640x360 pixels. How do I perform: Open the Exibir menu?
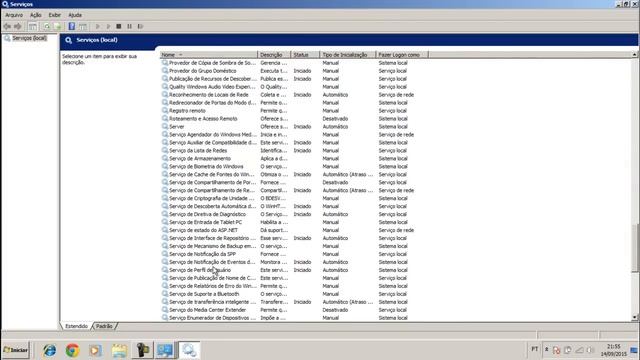[x=54, y=15]
